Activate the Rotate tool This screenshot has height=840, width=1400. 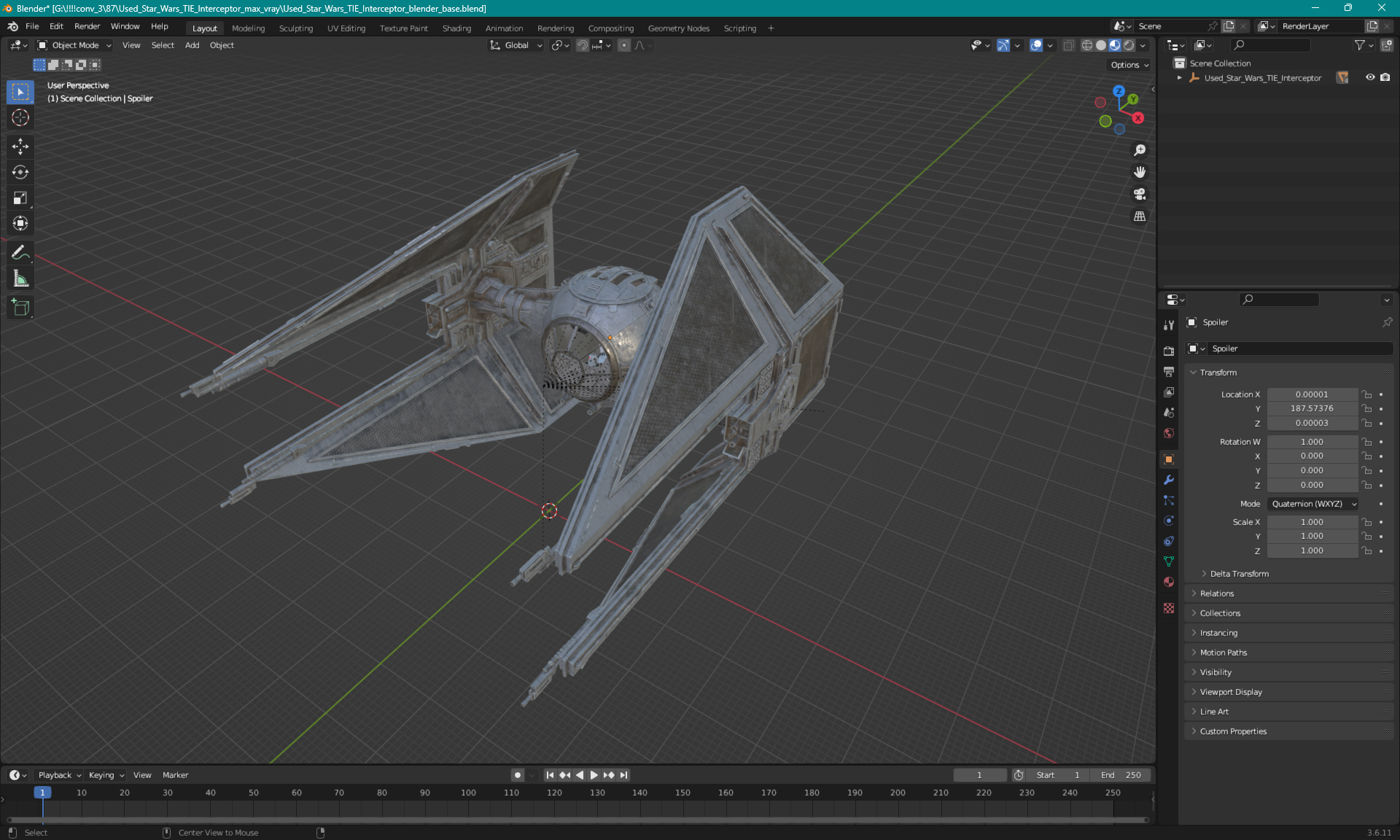pos(20,172)
